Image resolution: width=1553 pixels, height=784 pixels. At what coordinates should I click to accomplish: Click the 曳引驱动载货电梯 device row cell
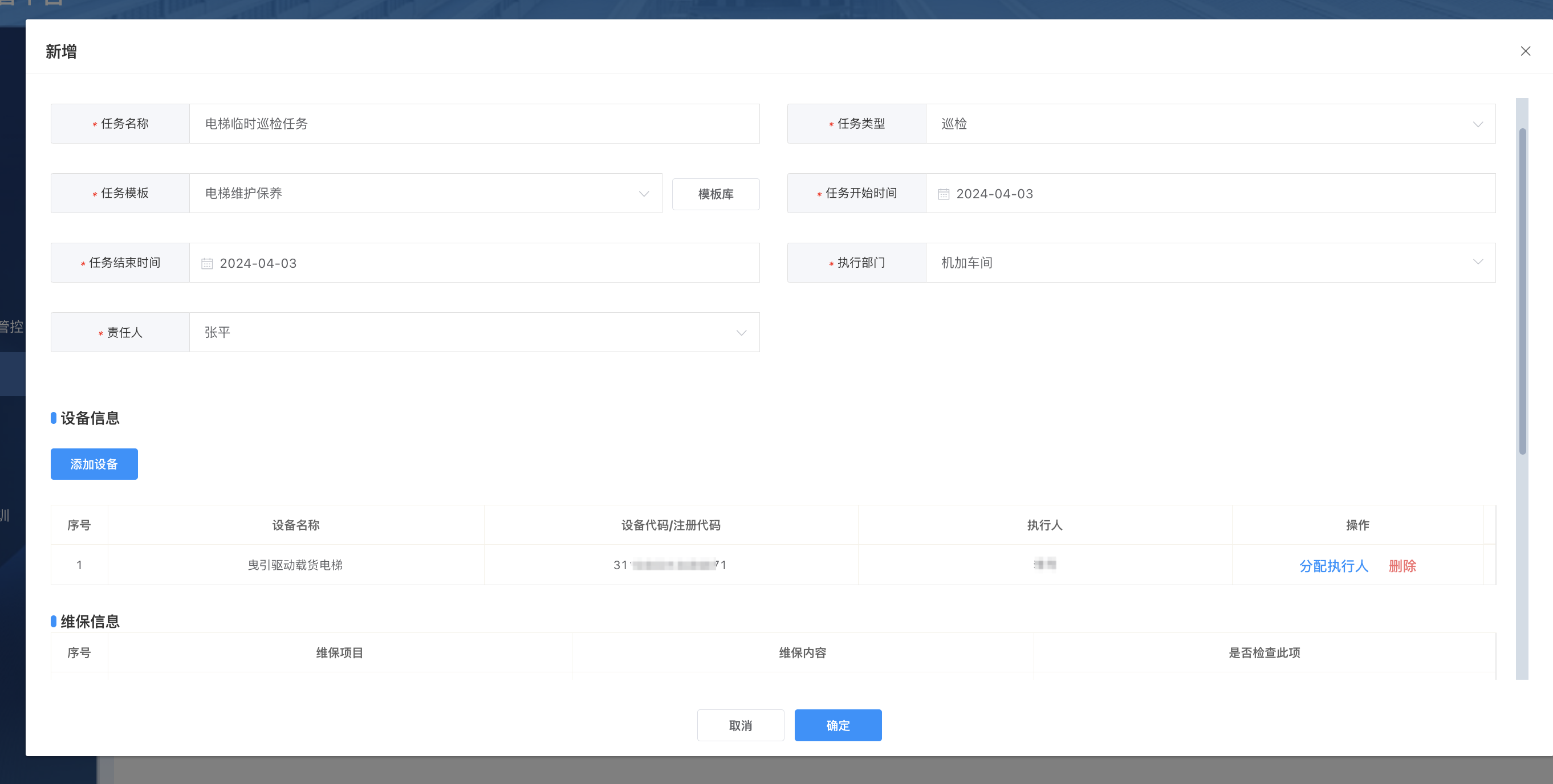coord(295,565)
